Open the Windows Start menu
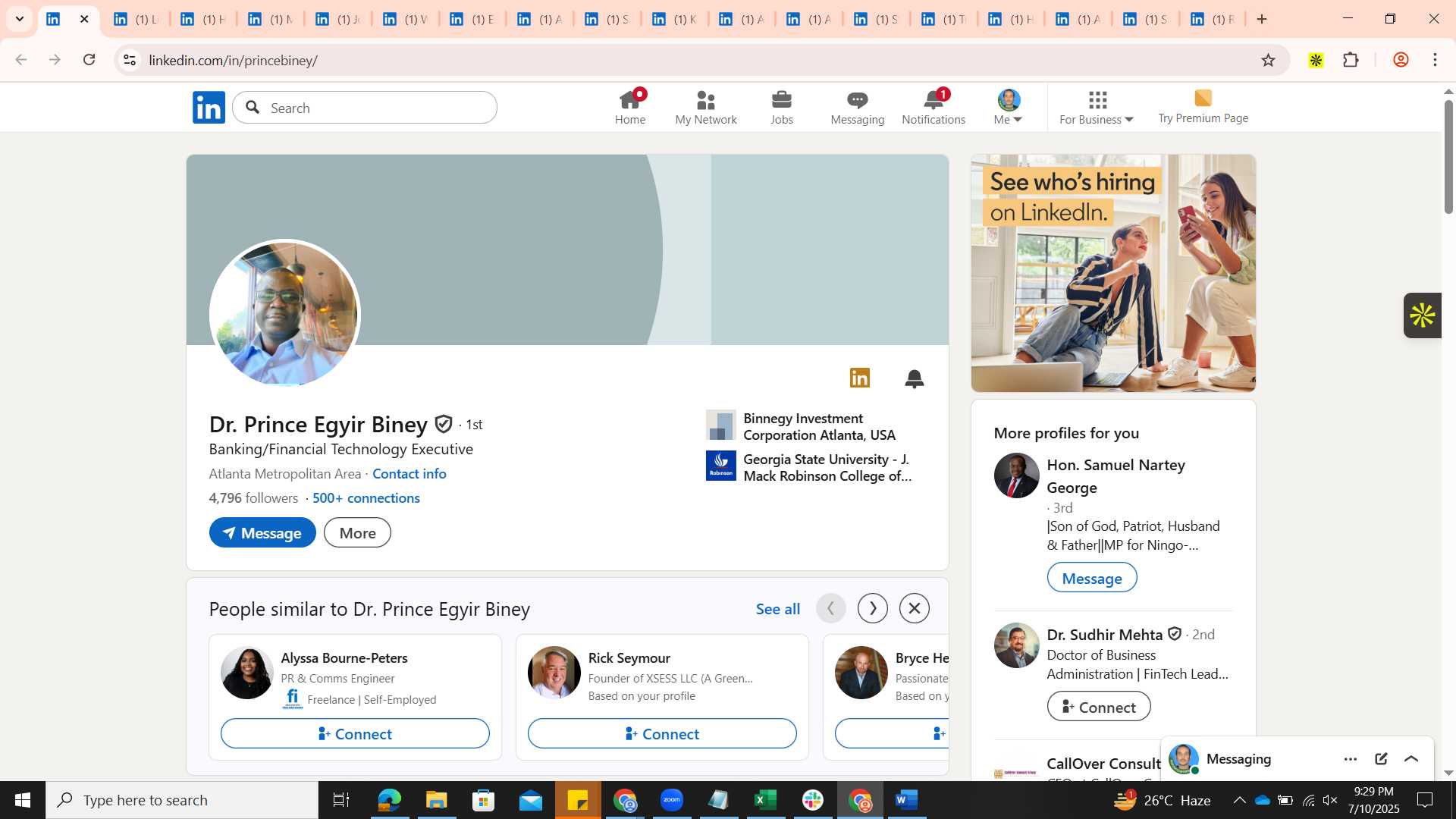This screenshot has width=1456, height=819. [23, 800]
